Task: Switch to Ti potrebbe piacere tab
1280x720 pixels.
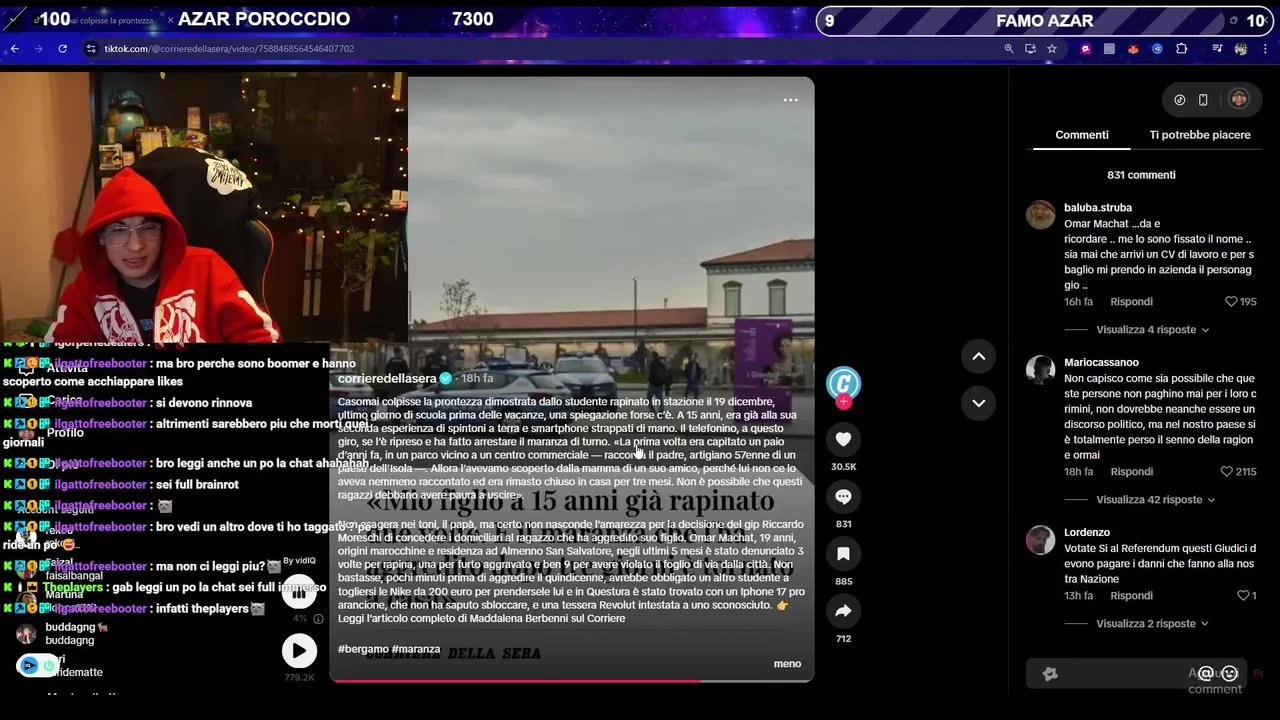Action: pos(1200,134)
